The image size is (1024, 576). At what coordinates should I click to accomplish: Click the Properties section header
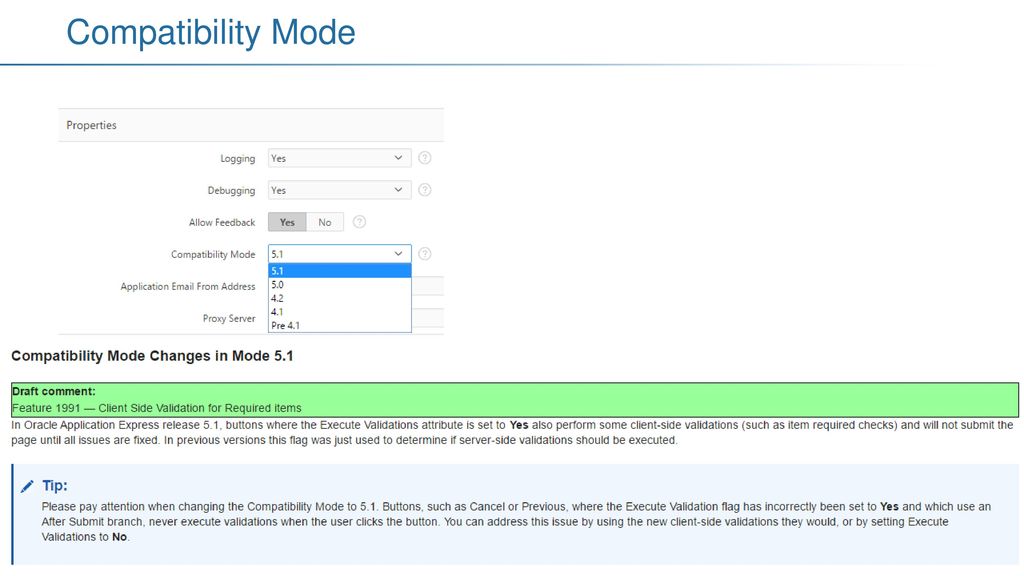pos(251,125)
